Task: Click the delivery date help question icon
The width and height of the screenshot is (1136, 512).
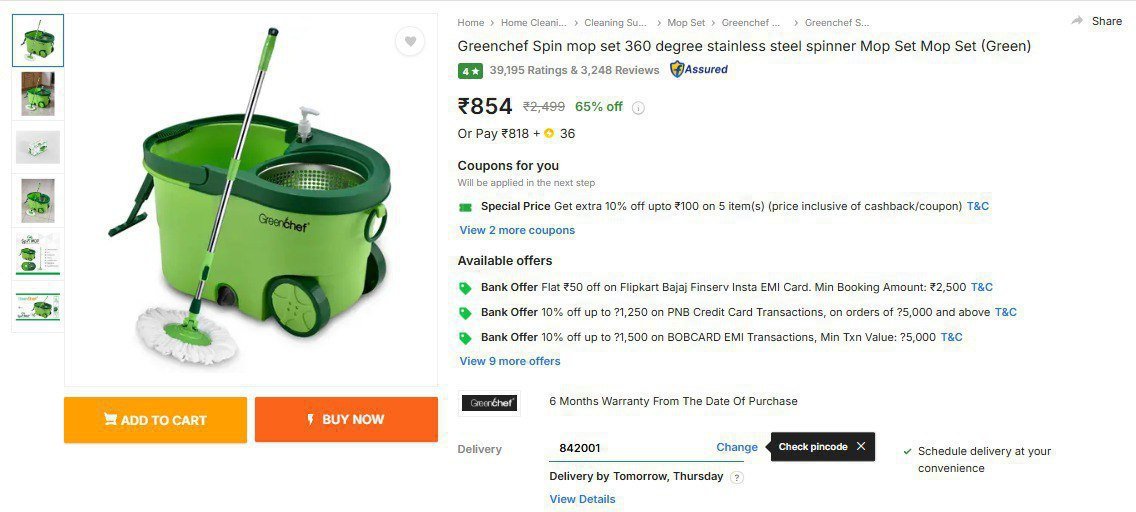Action: pyautogui.click(x=737, y=477)
